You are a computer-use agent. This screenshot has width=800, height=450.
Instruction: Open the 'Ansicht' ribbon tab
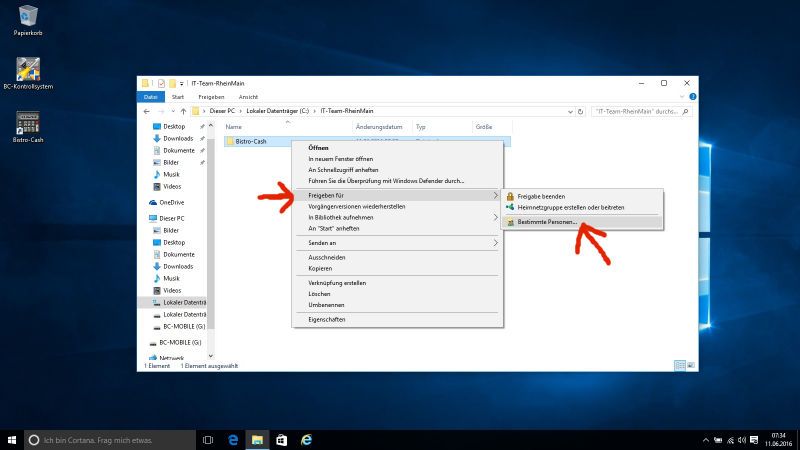coord(247,97)
